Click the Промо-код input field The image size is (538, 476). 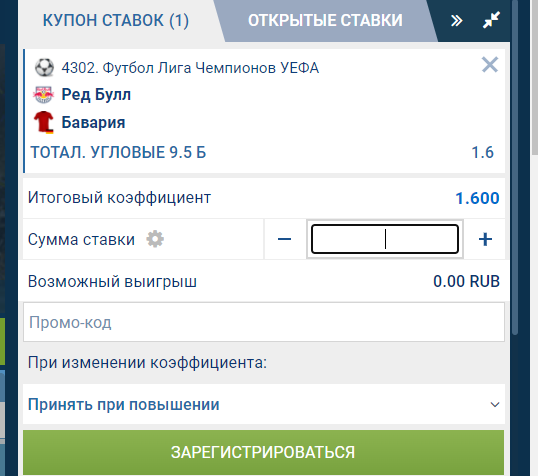[264, 322]
